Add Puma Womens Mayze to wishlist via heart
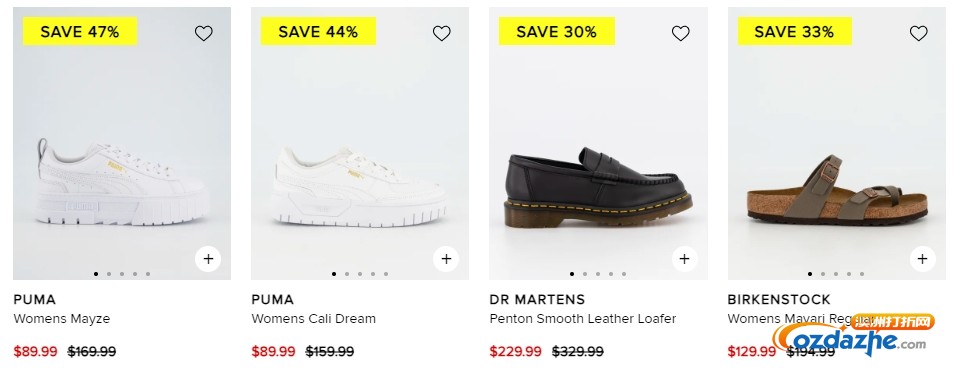Image resolution: width=957 pixels, height=369 pixels. coord(204,33)
